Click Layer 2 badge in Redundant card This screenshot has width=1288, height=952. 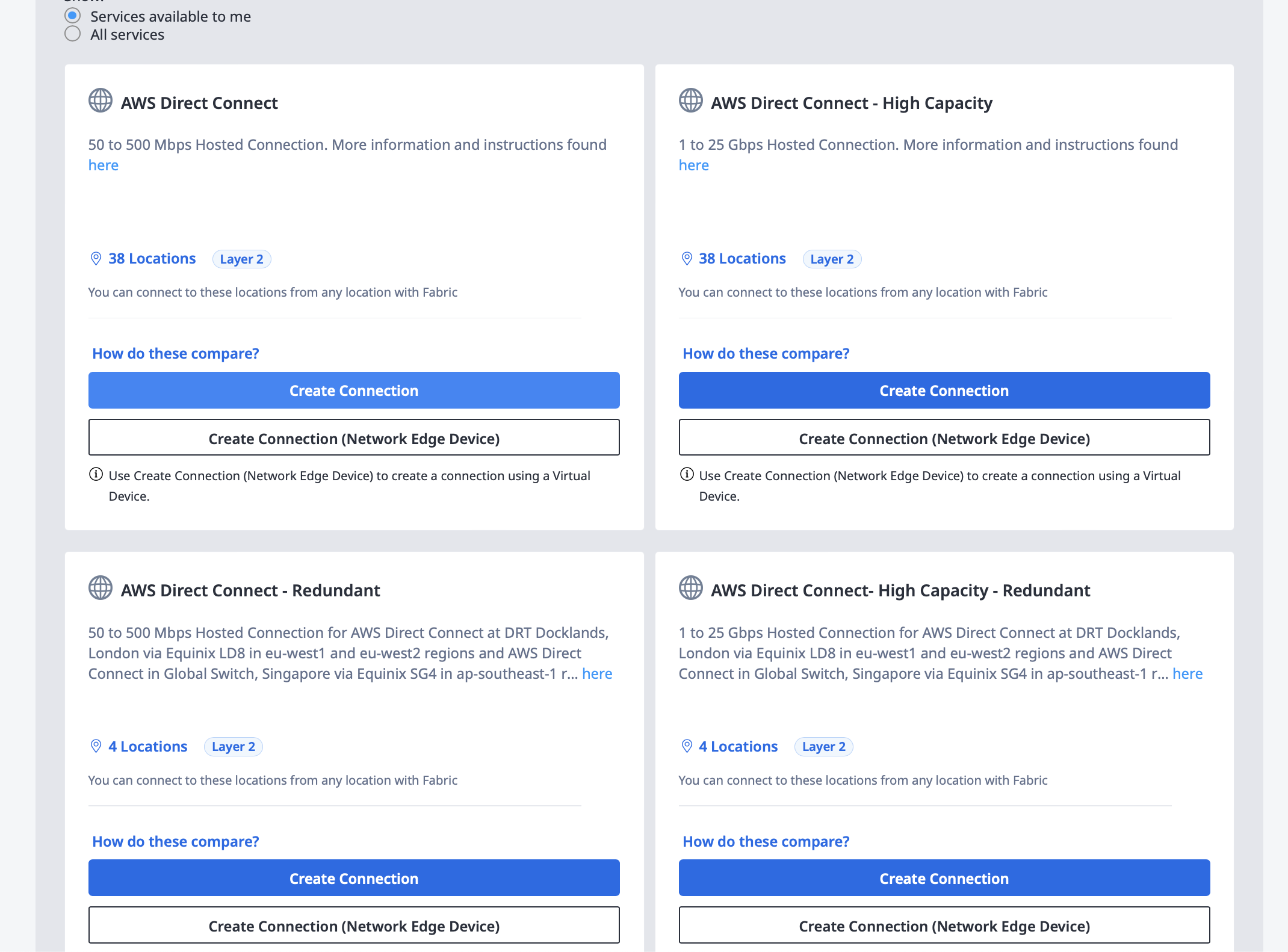(x=234, y=747)
